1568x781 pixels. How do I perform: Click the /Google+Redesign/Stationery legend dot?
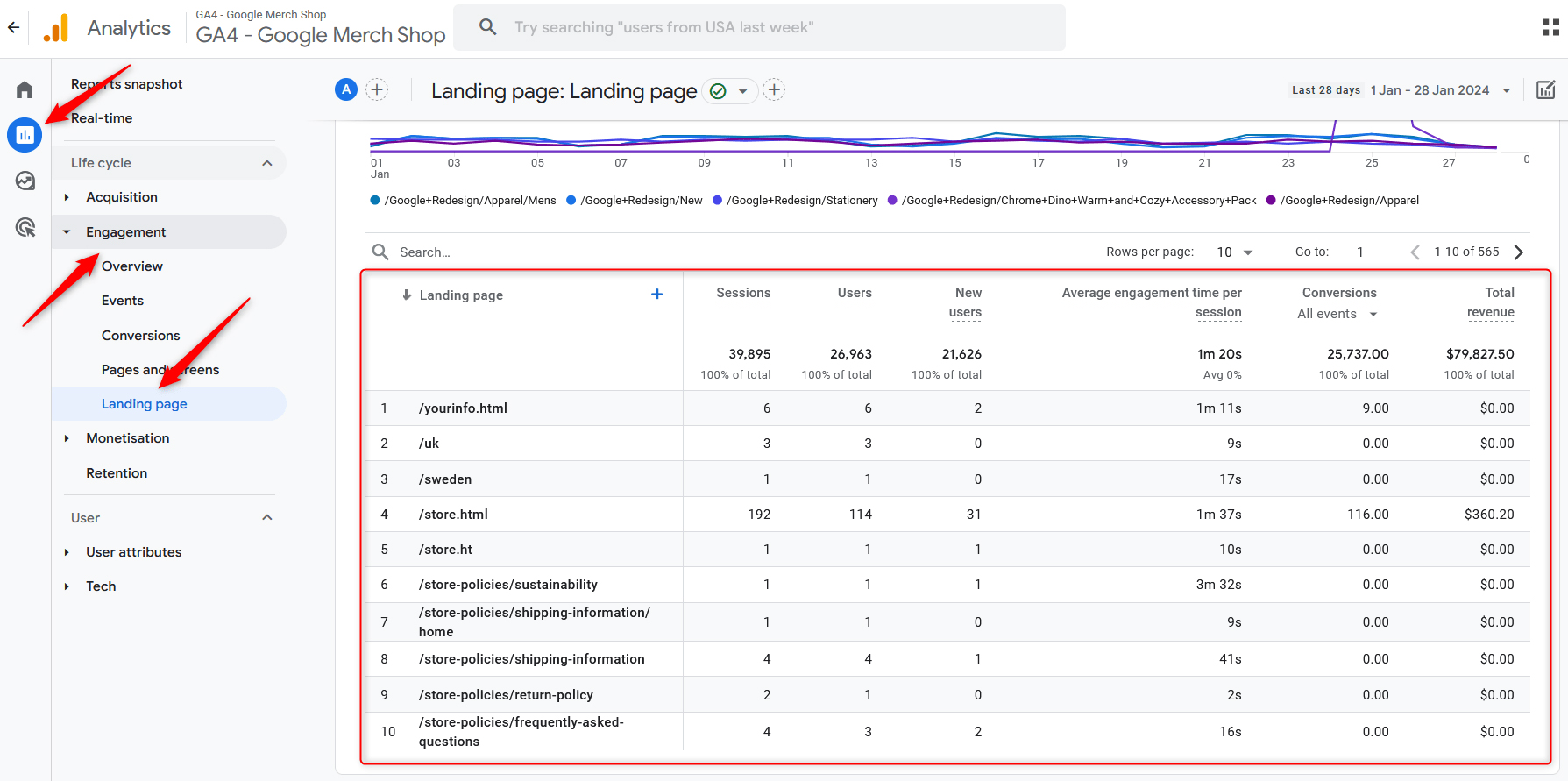tap(717, 201)
